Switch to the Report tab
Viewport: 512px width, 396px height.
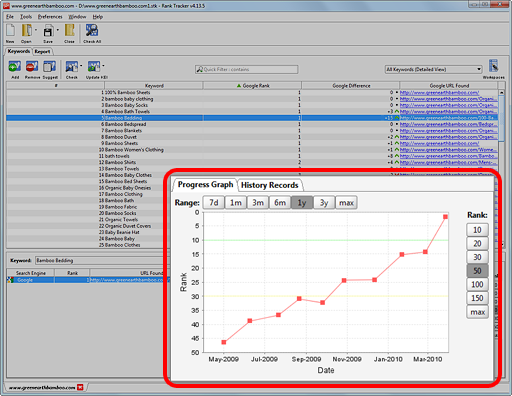pos(42,52)
